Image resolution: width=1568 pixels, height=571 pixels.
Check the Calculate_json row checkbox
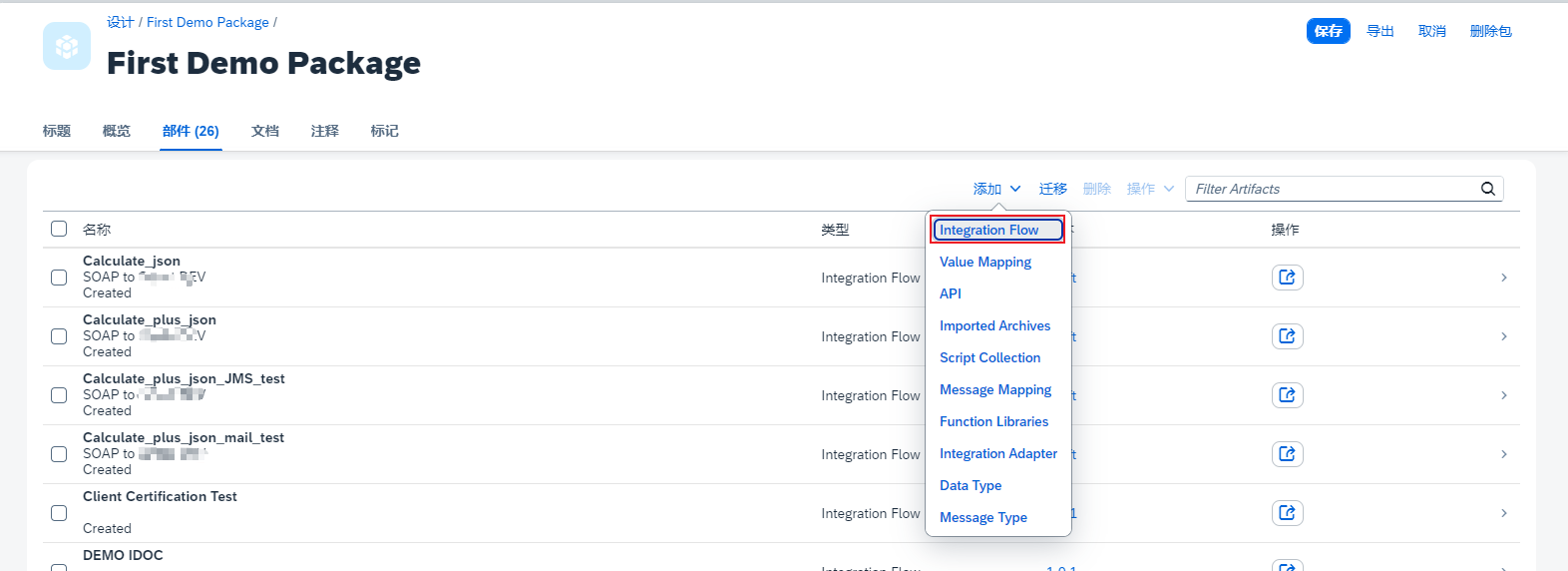tap(59, 278)
